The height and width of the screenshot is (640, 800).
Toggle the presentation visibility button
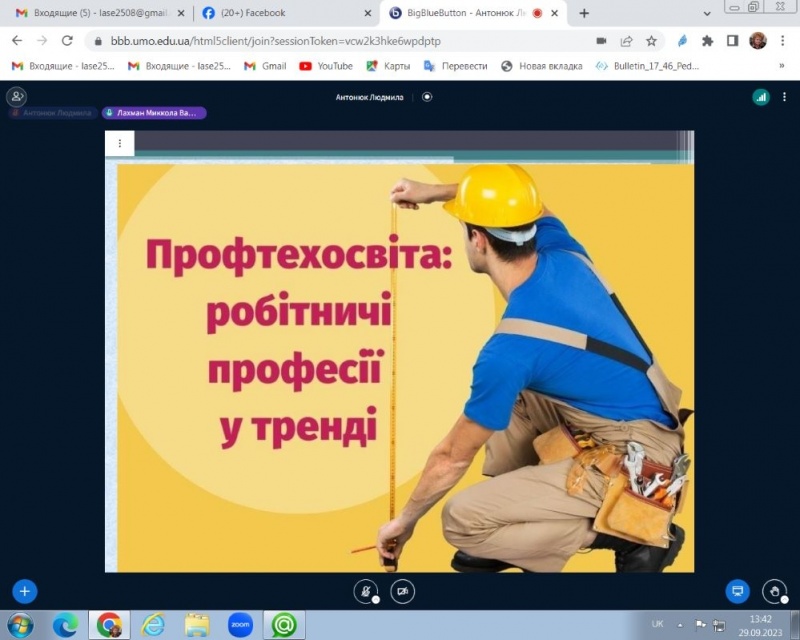[x=737, y=591]
